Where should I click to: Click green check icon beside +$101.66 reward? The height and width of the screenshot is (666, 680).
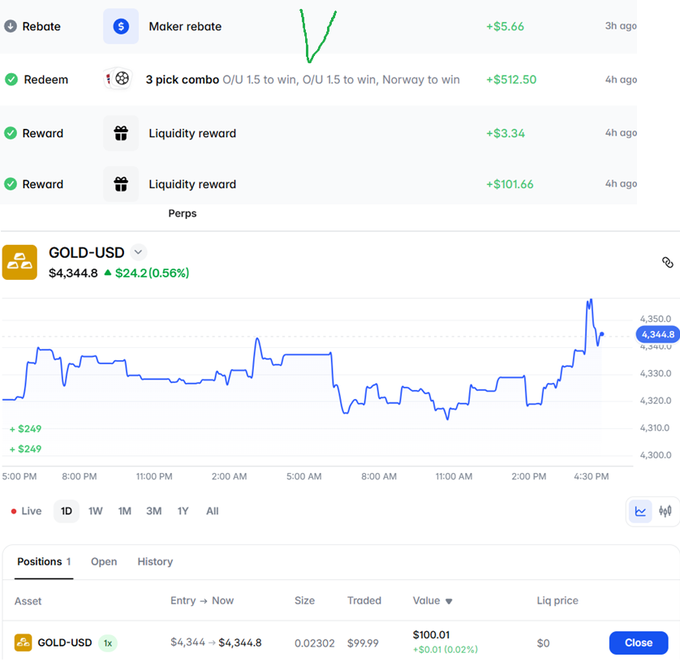10,184
